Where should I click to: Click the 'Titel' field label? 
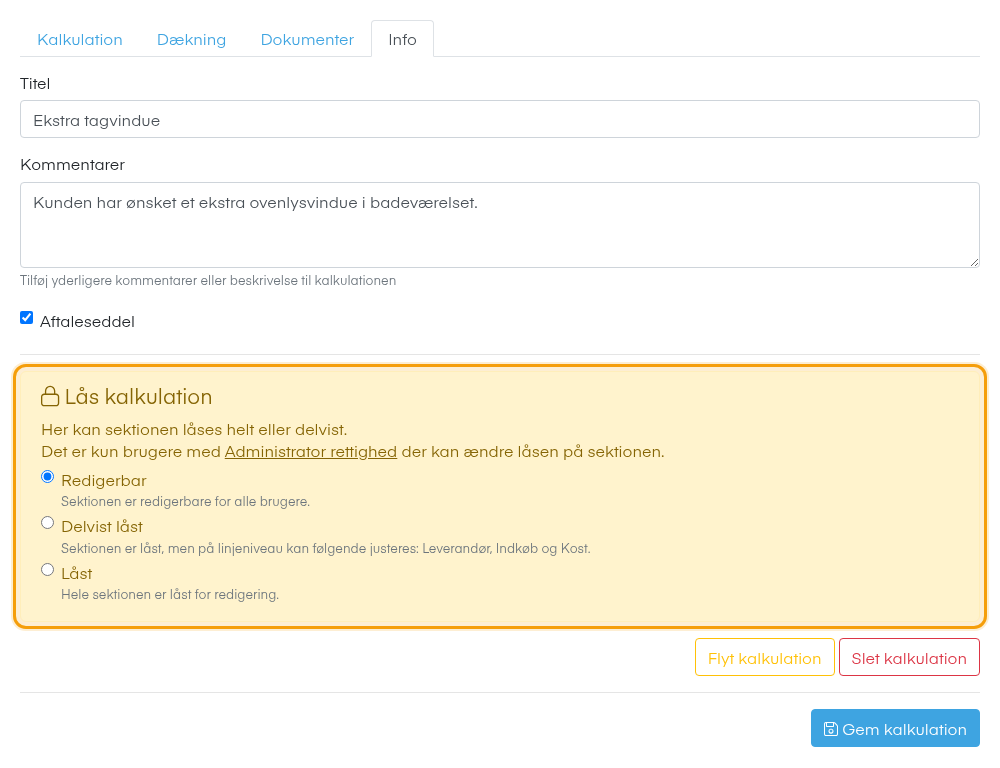pyautogui.click(x=35, y=84)
